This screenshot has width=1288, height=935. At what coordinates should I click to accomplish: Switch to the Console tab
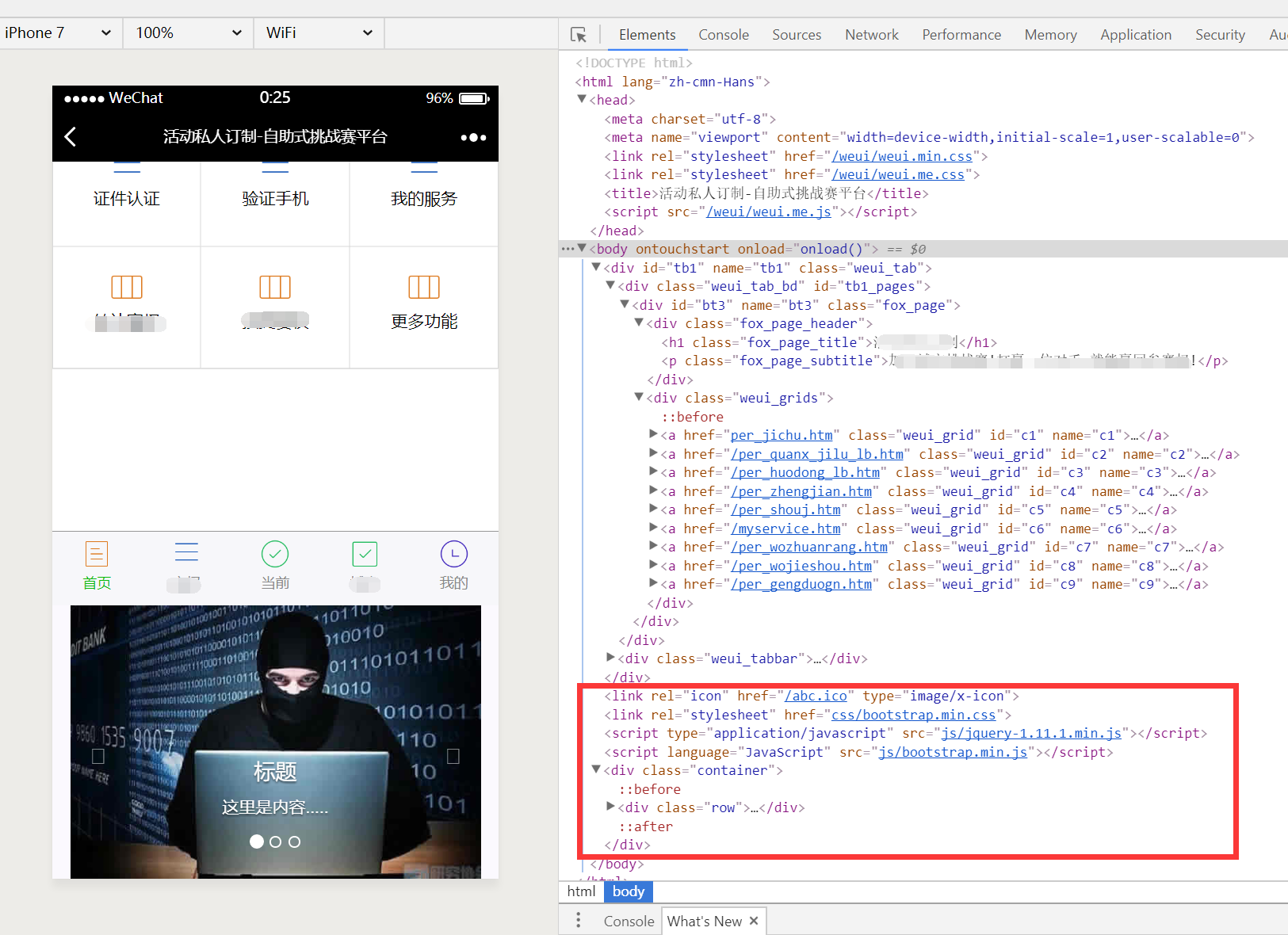724,35
